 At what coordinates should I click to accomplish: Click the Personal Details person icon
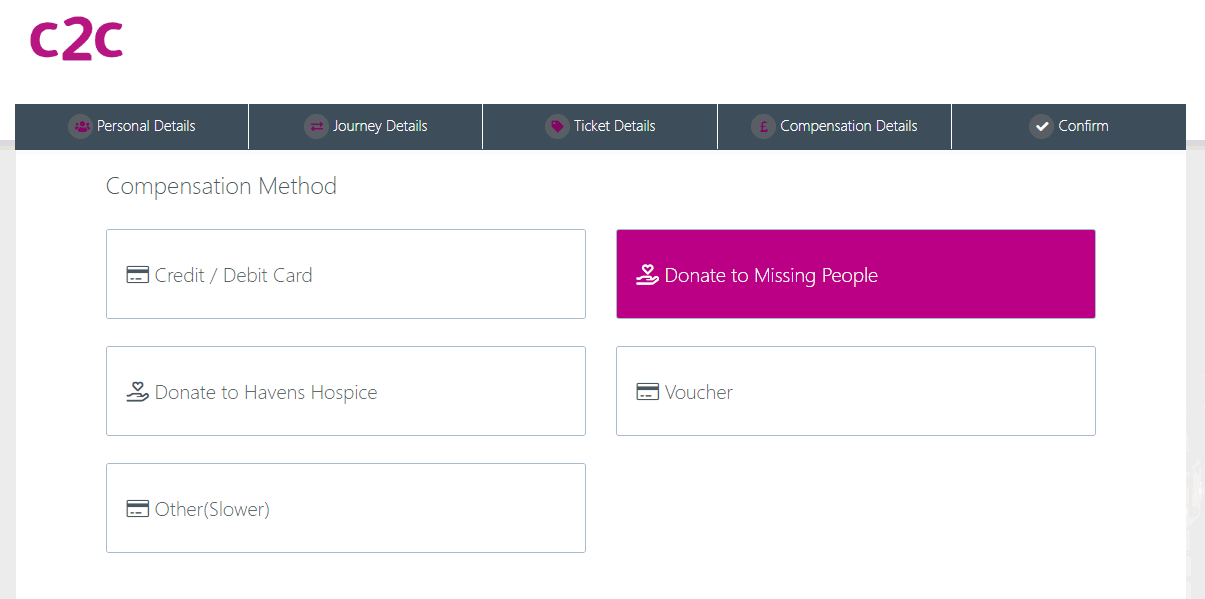[x=80, y=126]
